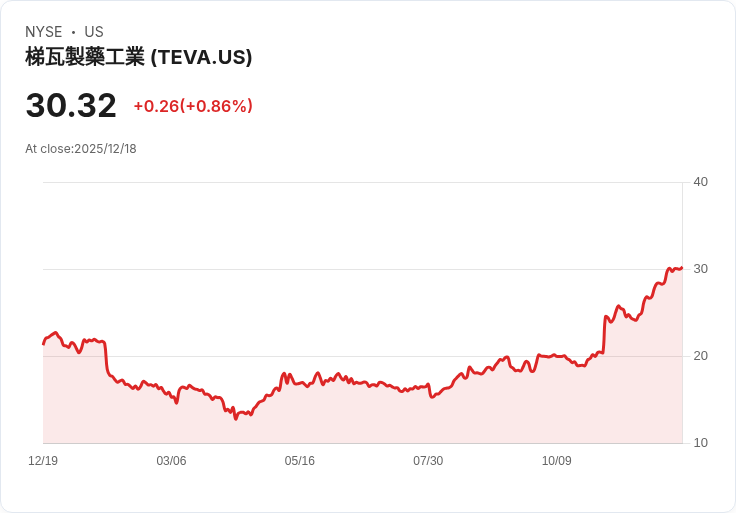Viewport: 736px width, 513px height.
Task: Select the 10/09 date on the time axis
Action: [556, 461]
